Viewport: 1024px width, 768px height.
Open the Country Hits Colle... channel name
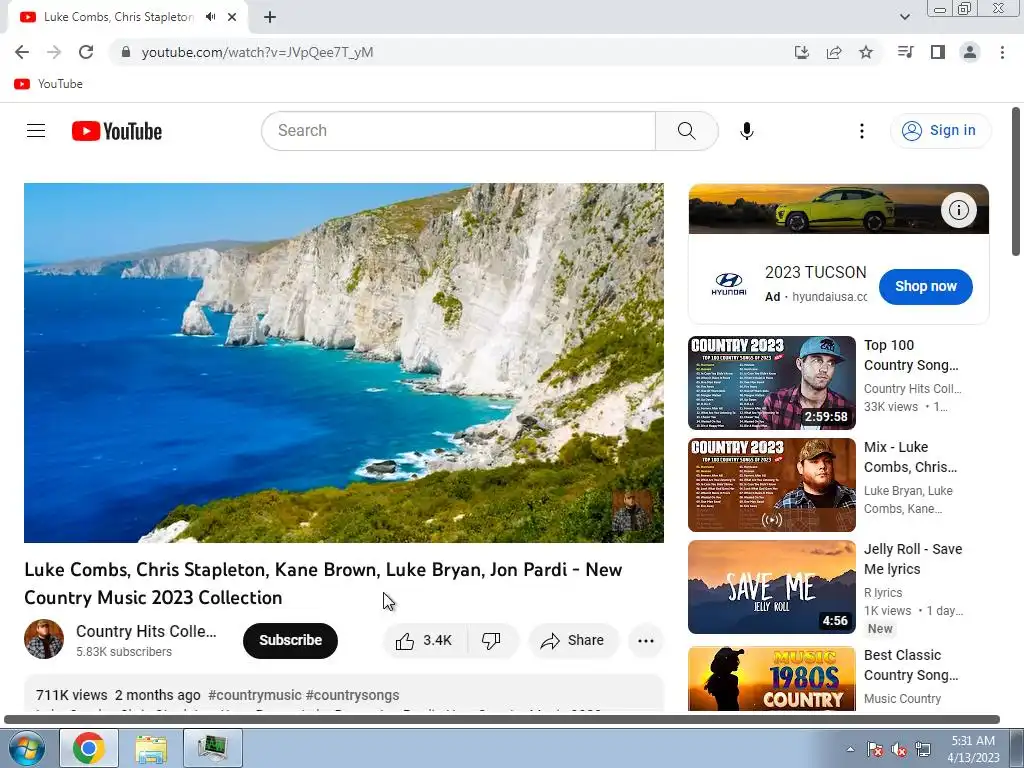(x=146, y=632)
